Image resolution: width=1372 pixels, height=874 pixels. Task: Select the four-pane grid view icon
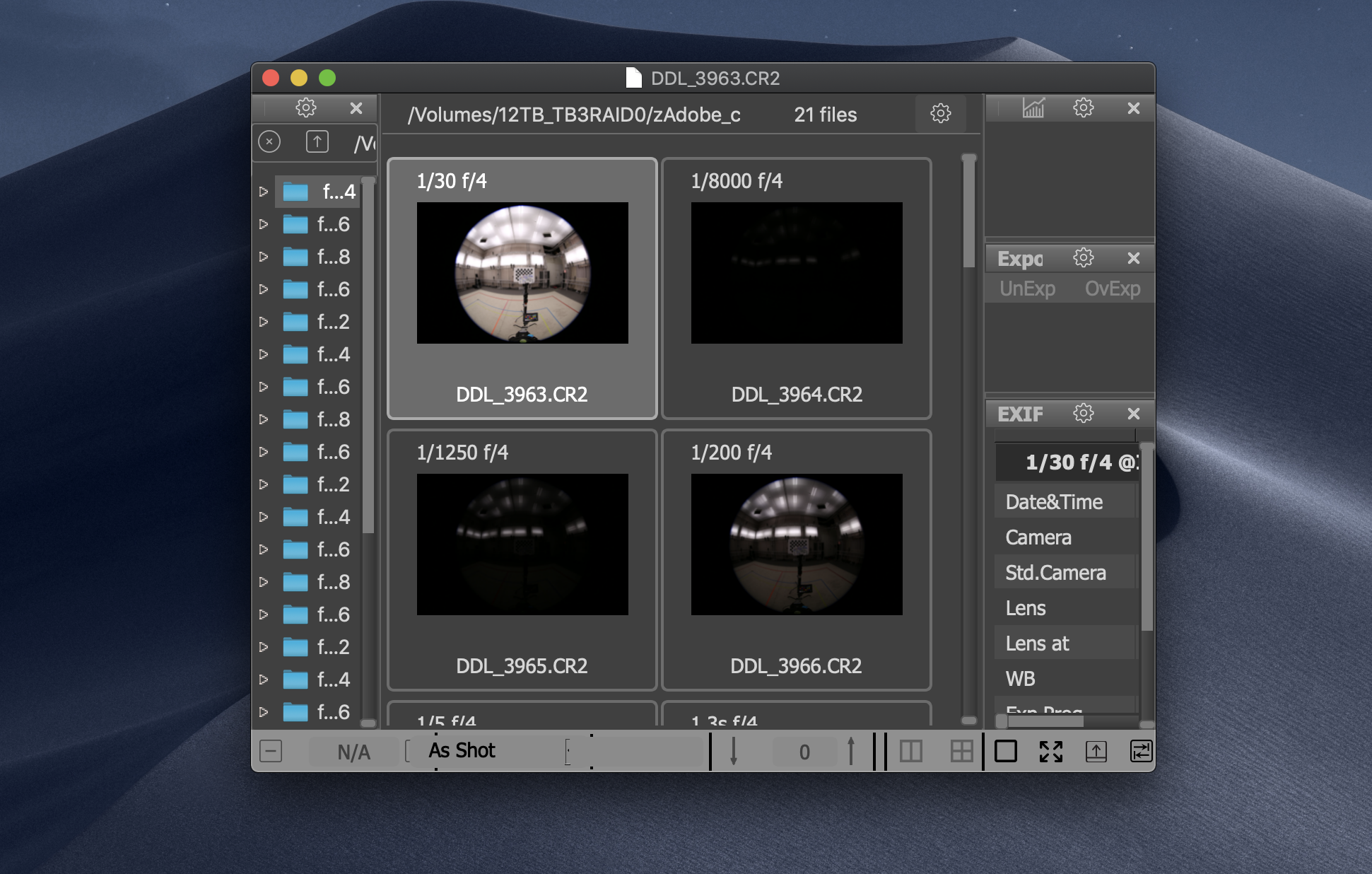(x=961, y=752)
